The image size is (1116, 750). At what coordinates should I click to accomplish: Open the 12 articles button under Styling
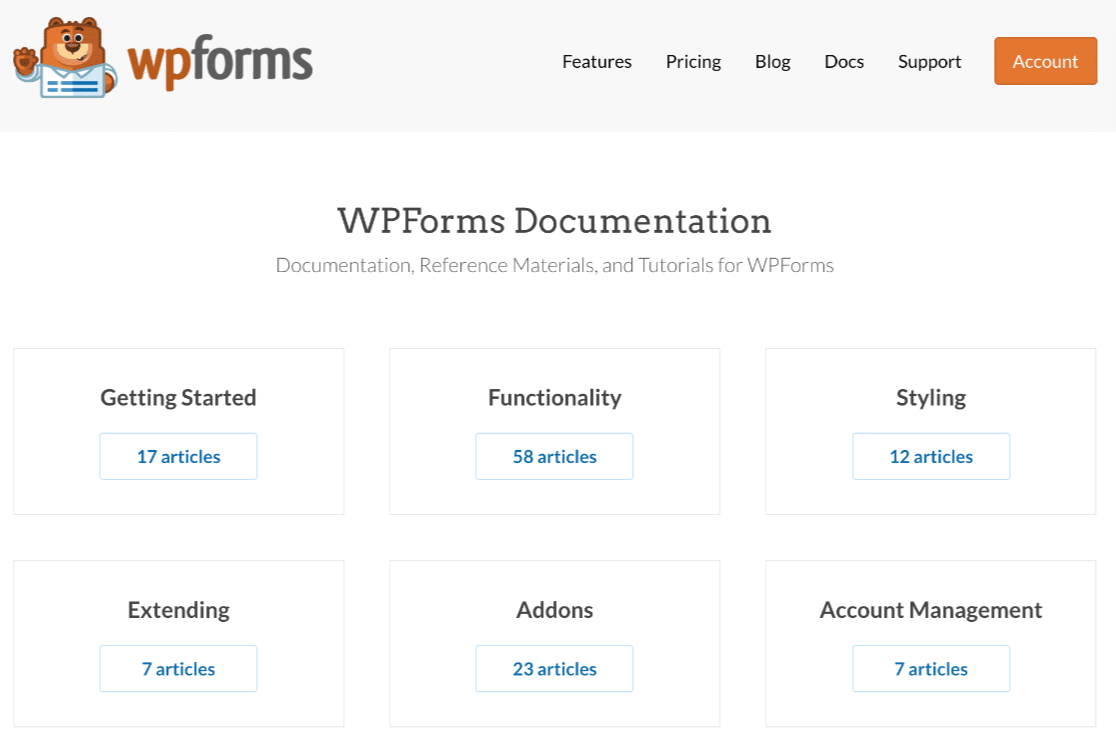[930, 456]
